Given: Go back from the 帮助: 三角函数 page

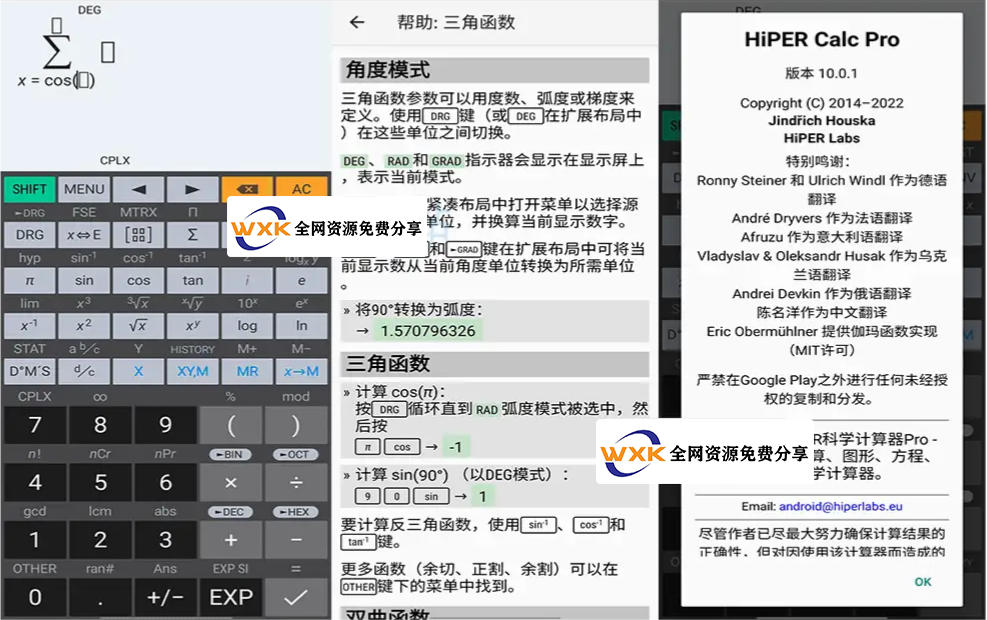Looking at the screenshot, I should [x=357, y=23].
